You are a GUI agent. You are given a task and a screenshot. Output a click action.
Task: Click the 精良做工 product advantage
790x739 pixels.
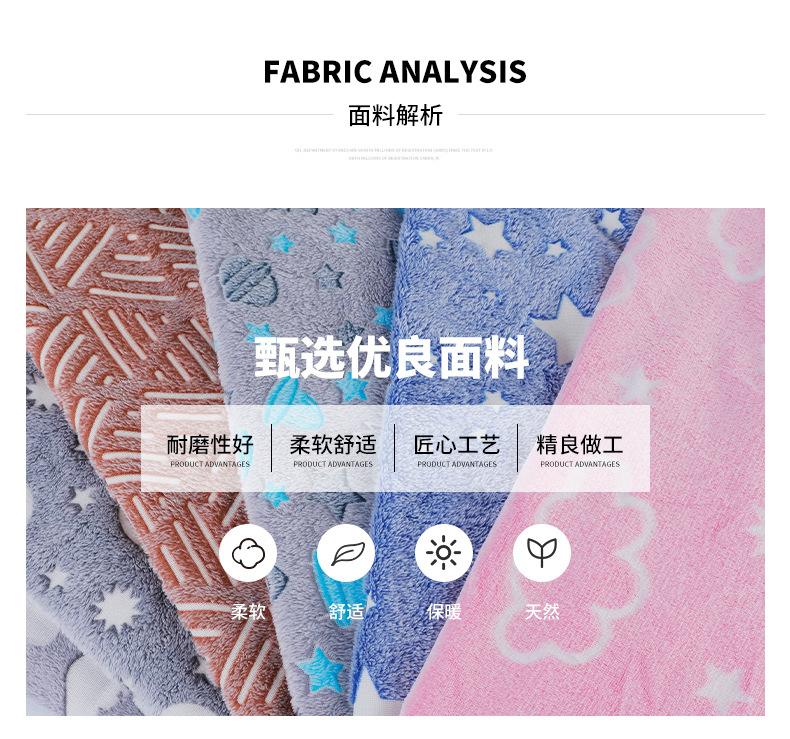pyautogui.click(x=580, y=450)
